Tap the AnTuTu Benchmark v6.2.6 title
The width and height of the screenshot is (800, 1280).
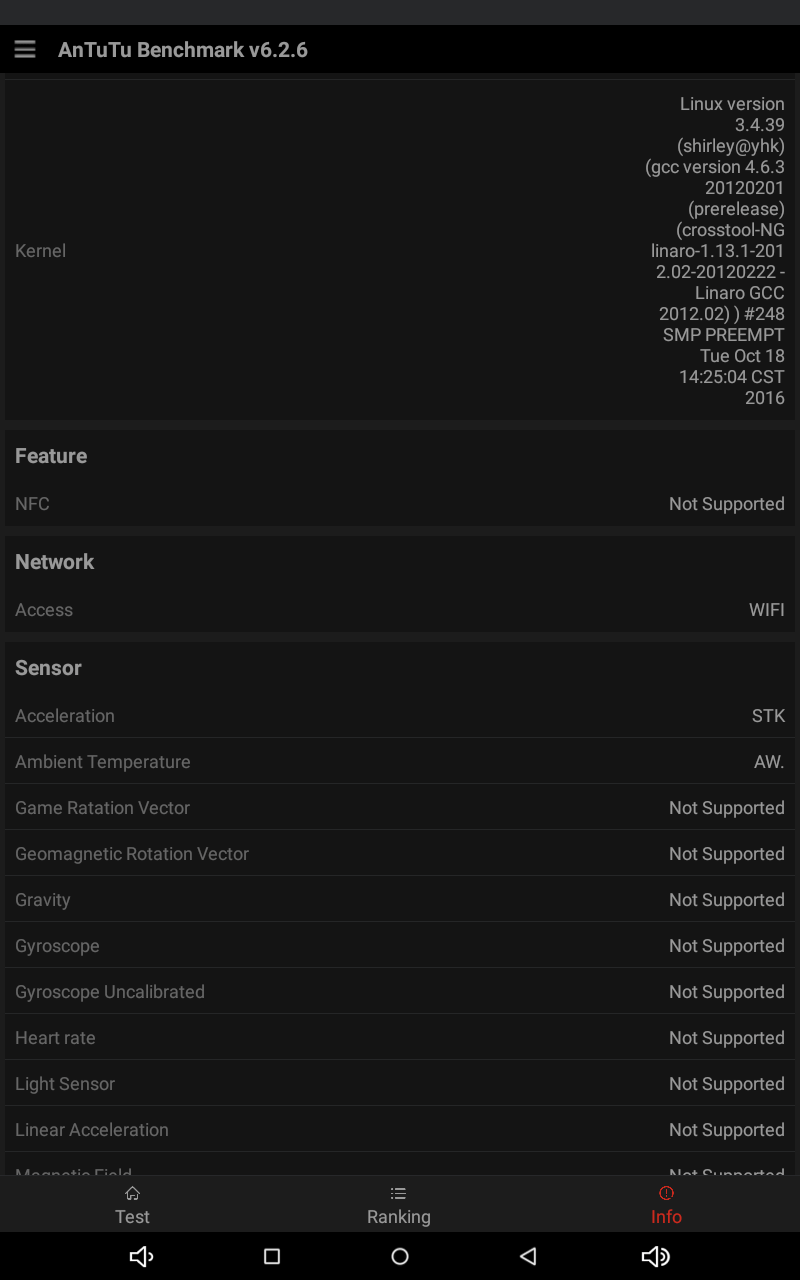183,50
